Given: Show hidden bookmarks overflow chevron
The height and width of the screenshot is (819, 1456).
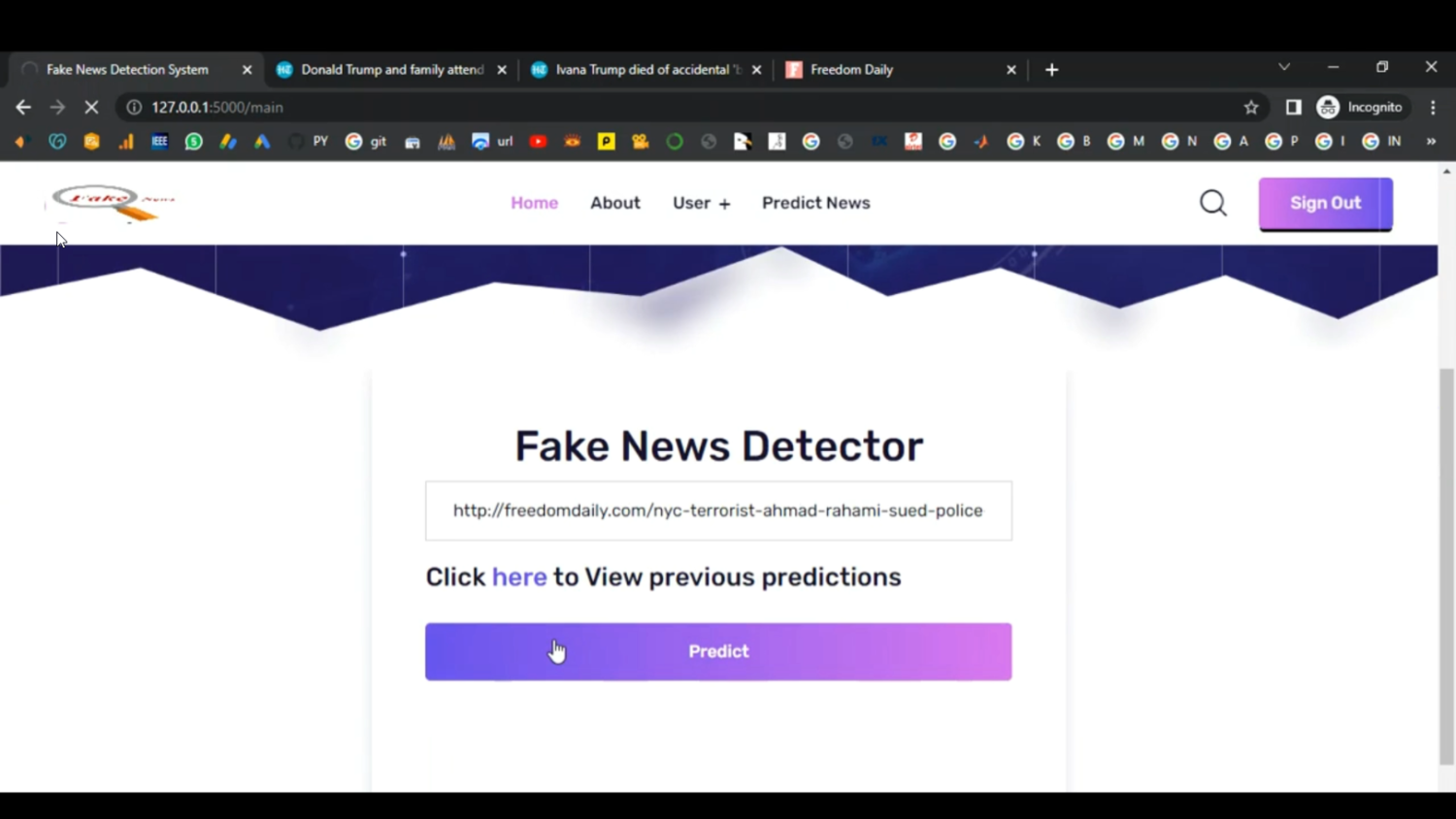Looking at the screenshot, I should [x=1431, y=142].
